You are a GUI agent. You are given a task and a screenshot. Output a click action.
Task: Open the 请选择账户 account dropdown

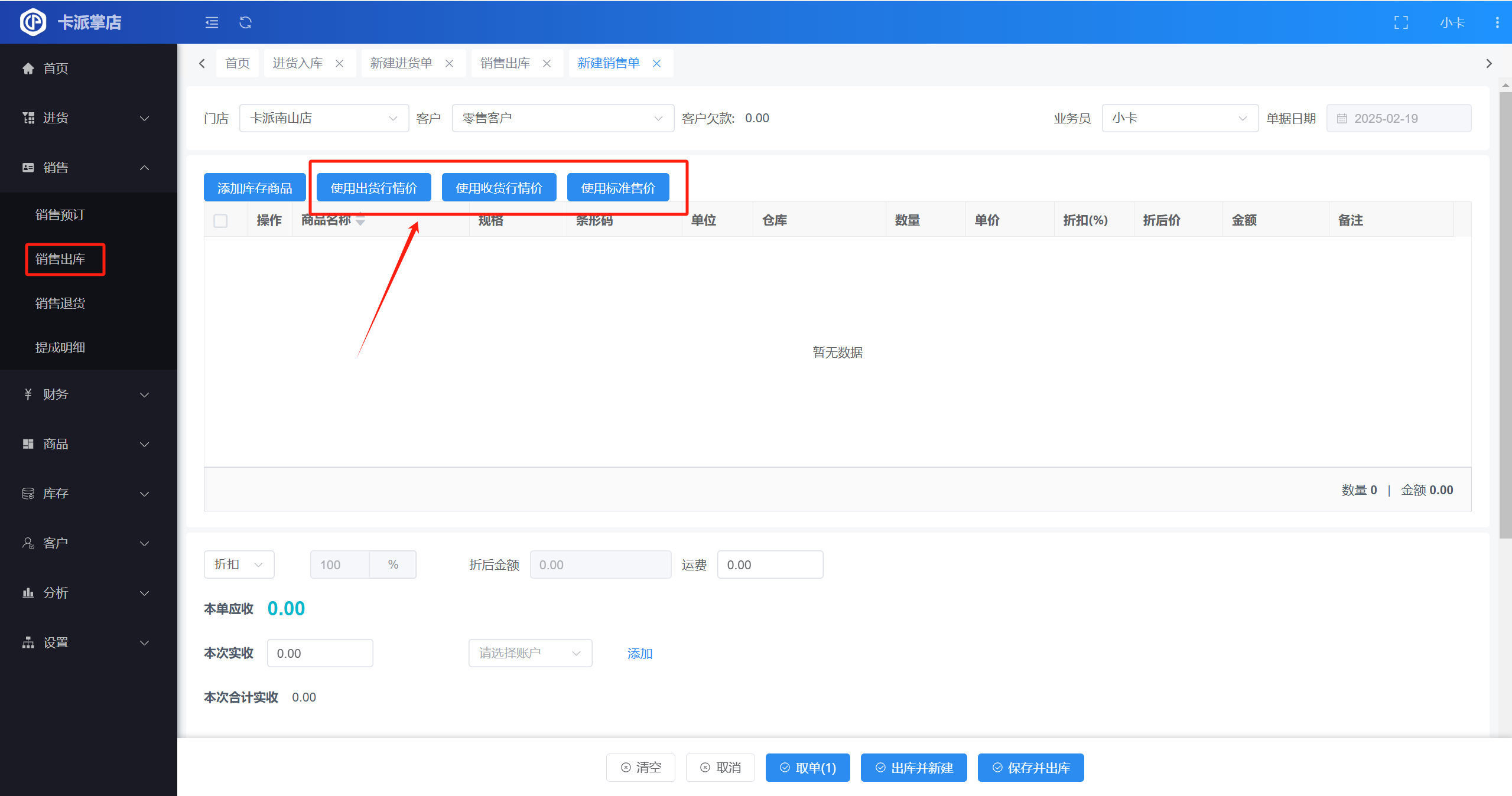click(530, 653)
